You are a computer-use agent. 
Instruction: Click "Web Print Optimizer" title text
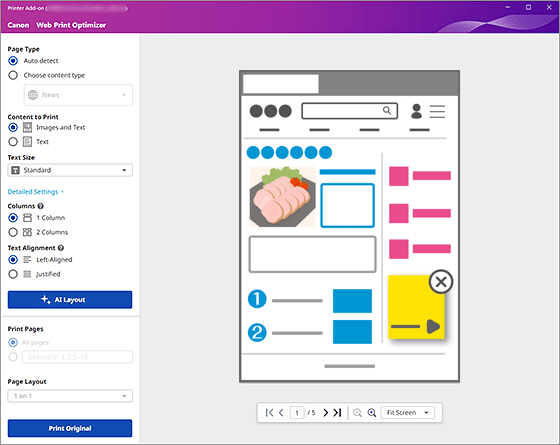71,25
